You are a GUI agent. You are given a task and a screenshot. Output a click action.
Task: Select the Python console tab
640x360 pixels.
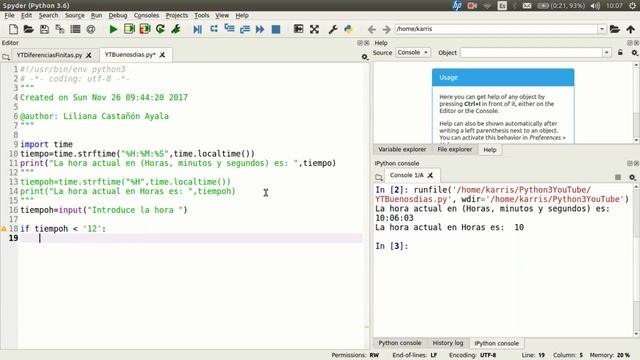pyautogui.click(x=399, y=343)
